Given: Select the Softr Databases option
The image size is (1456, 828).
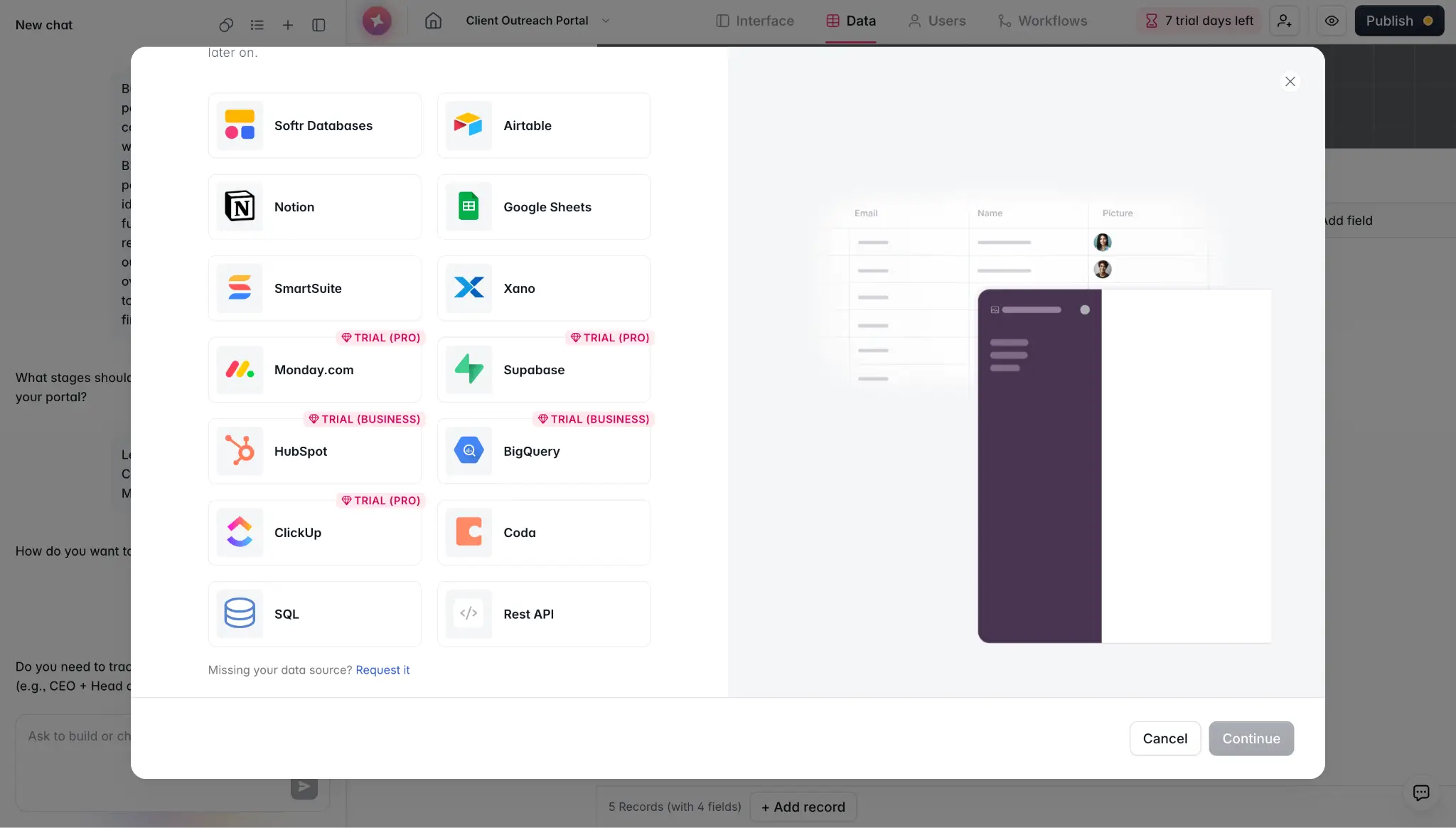Looking at the screenshot, I should (x=314, y=126).
